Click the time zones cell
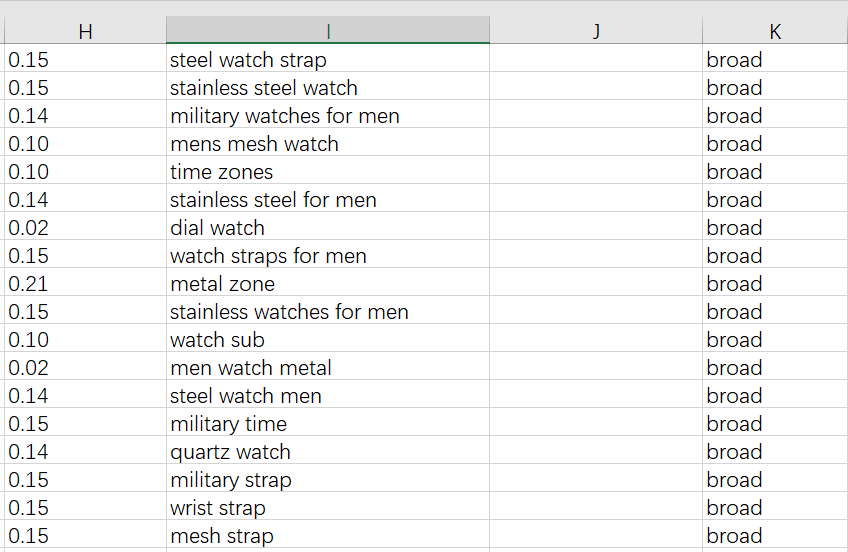Screen dimensions: 848x552 click(x=328, y=172)
